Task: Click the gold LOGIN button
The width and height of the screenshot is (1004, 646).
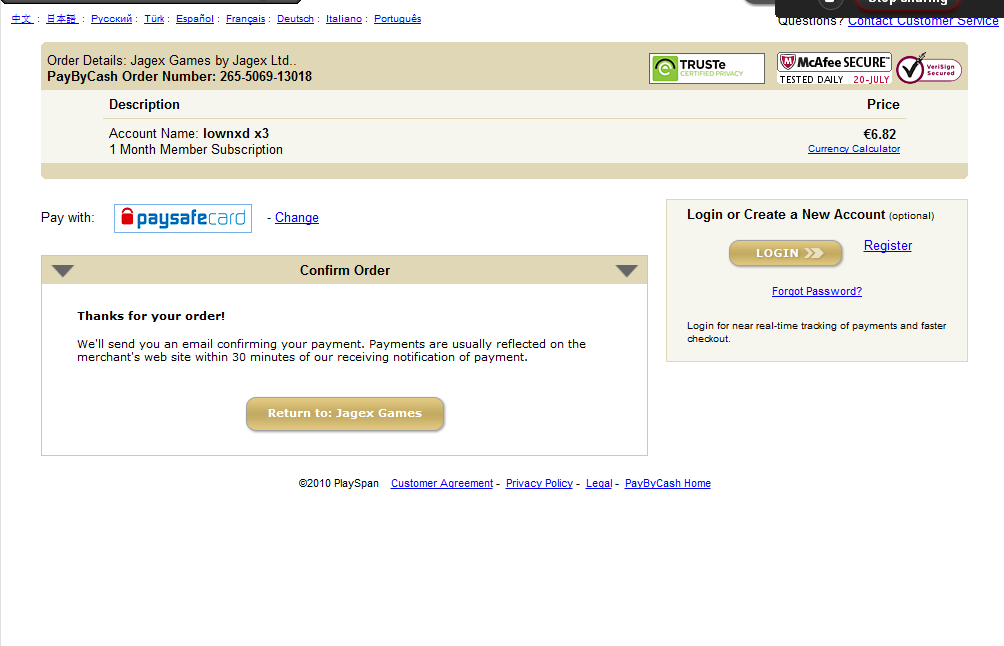Action: coord(786,253)
